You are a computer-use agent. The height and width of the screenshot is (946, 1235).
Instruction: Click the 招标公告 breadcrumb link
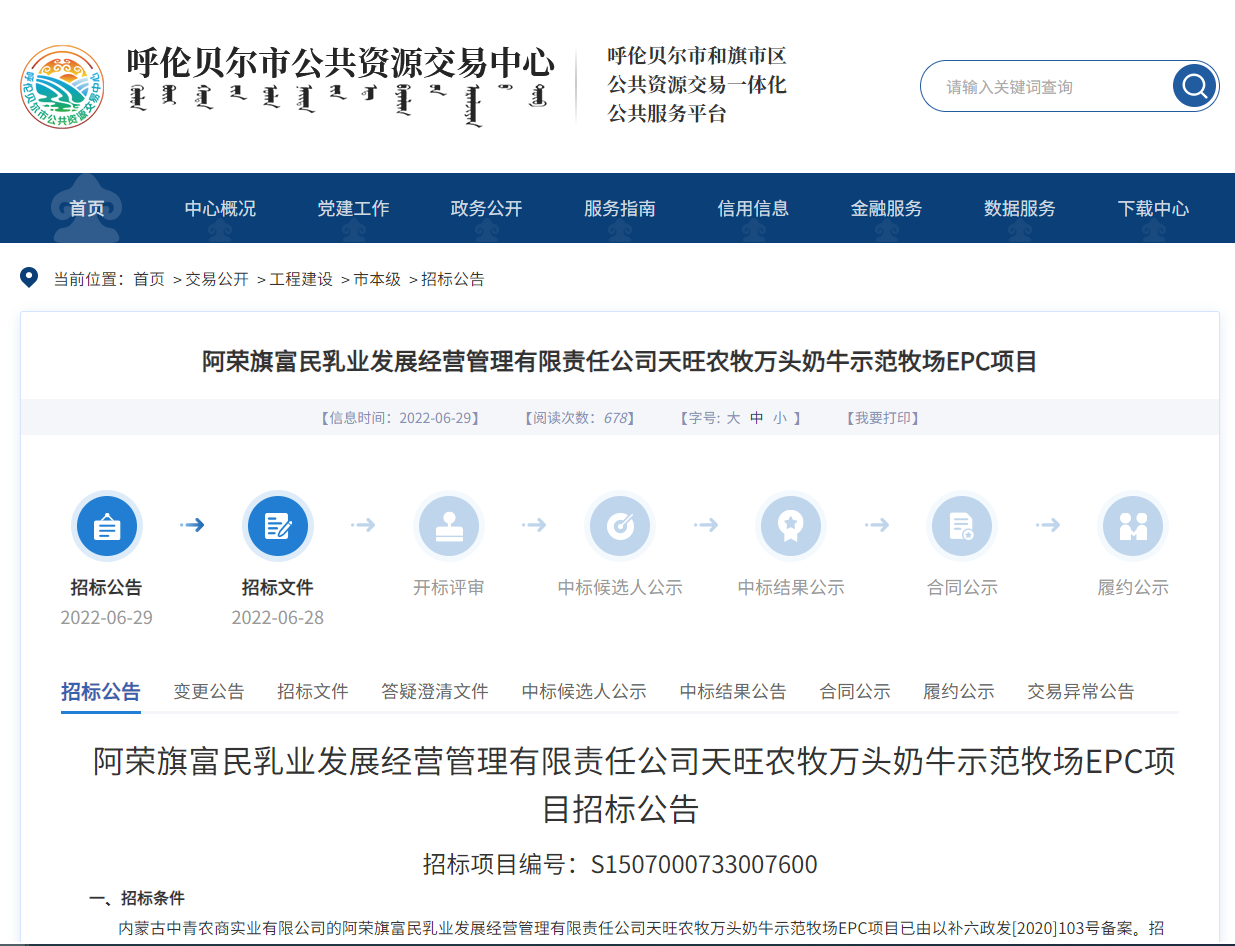(x=453, y=279)
